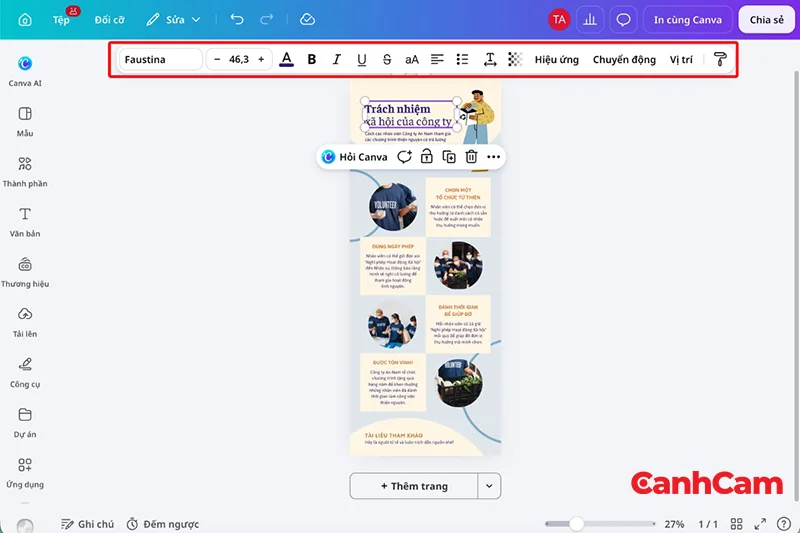800x533 pixels.
Task: Click the 27% zoom level
Action: pyautogui.click(x=674, y=524)
